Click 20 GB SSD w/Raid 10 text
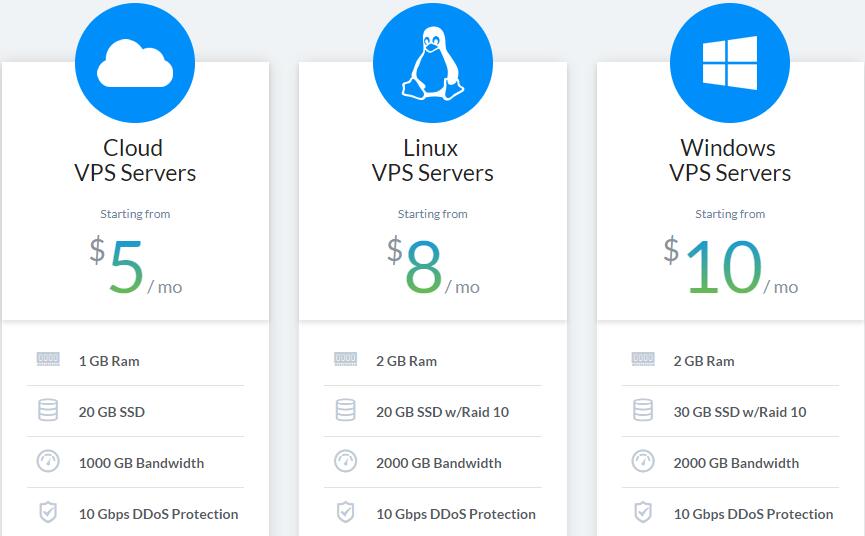 442,412
